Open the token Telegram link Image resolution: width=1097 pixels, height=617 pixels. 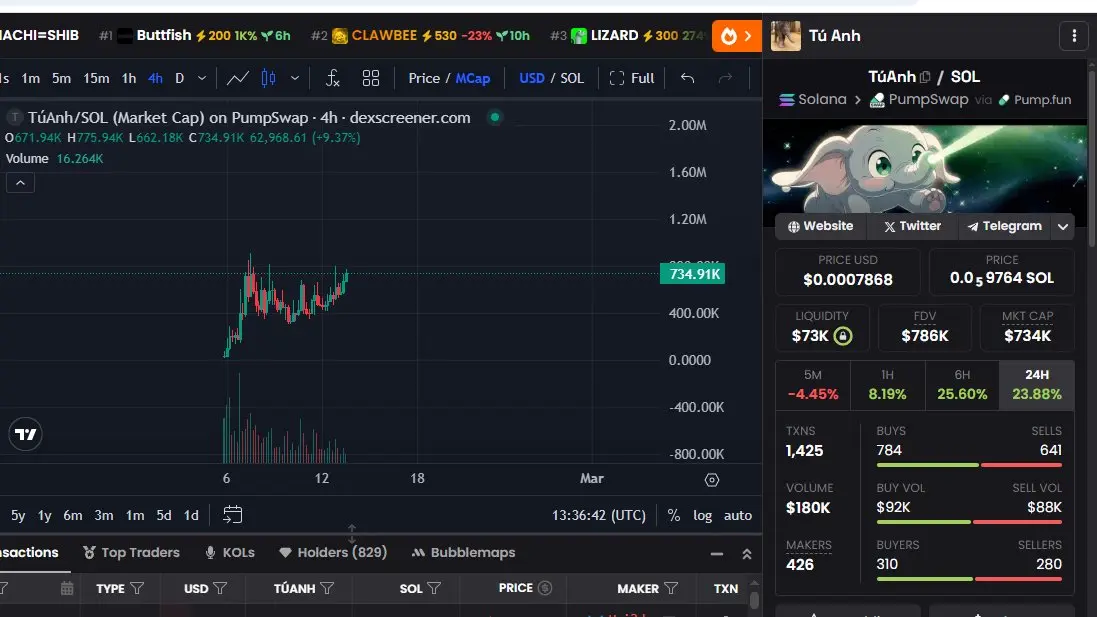tap(1005, 227)
